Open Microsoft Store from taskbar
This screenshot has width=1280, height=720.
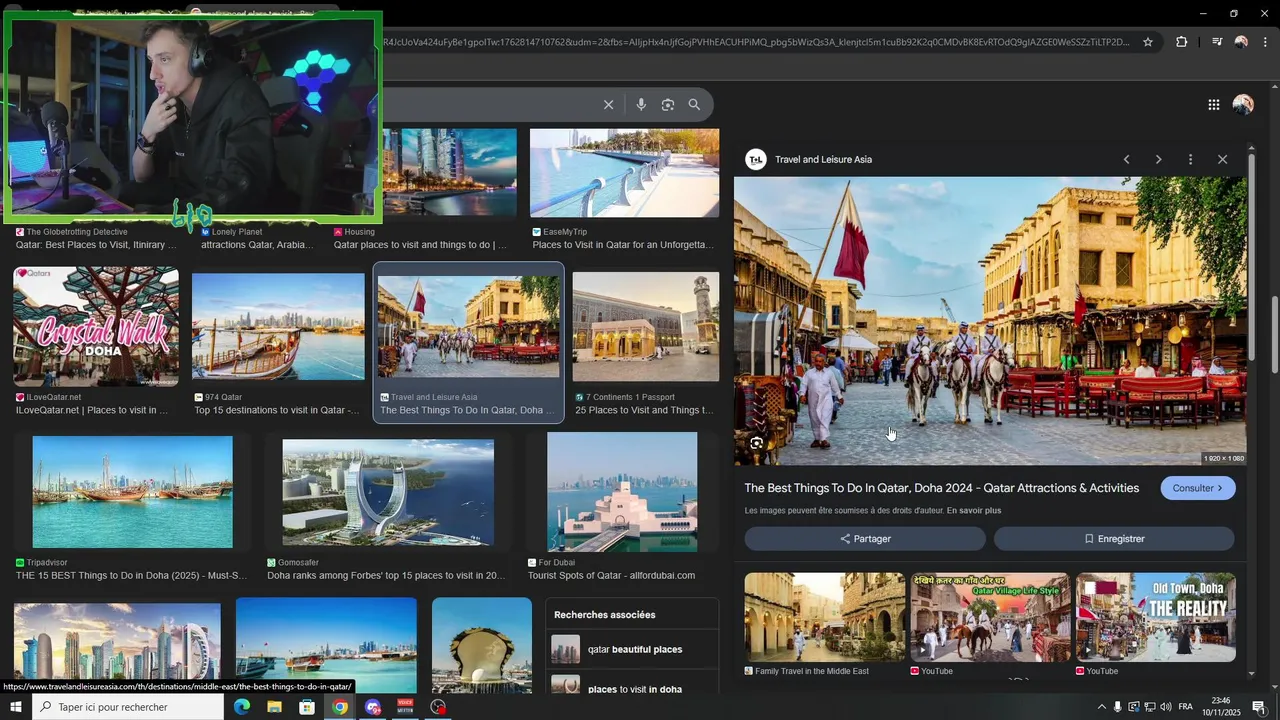coord(307,707)
